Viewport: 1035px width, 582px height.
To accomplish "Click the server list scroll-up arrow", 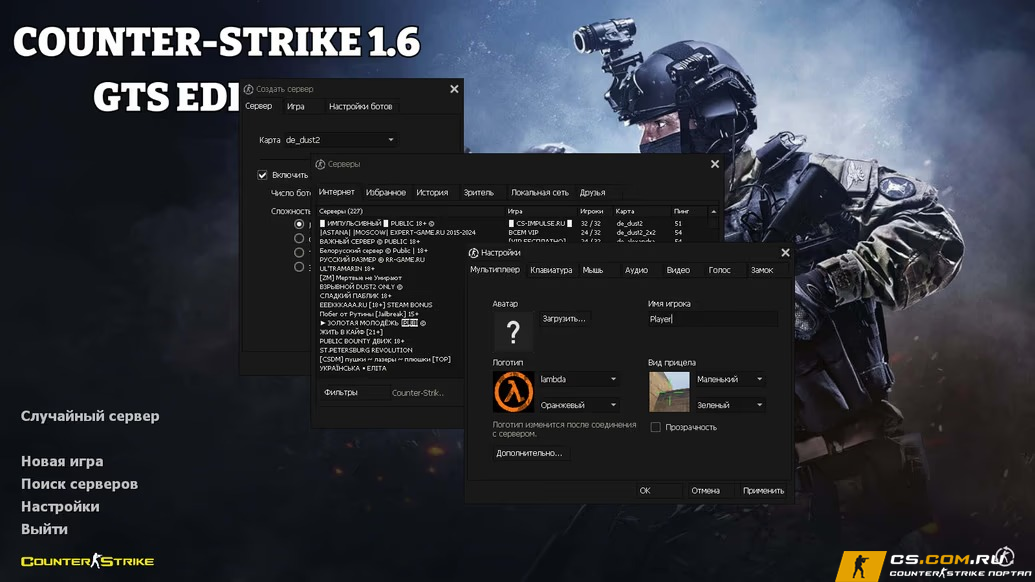I will 714,212.
